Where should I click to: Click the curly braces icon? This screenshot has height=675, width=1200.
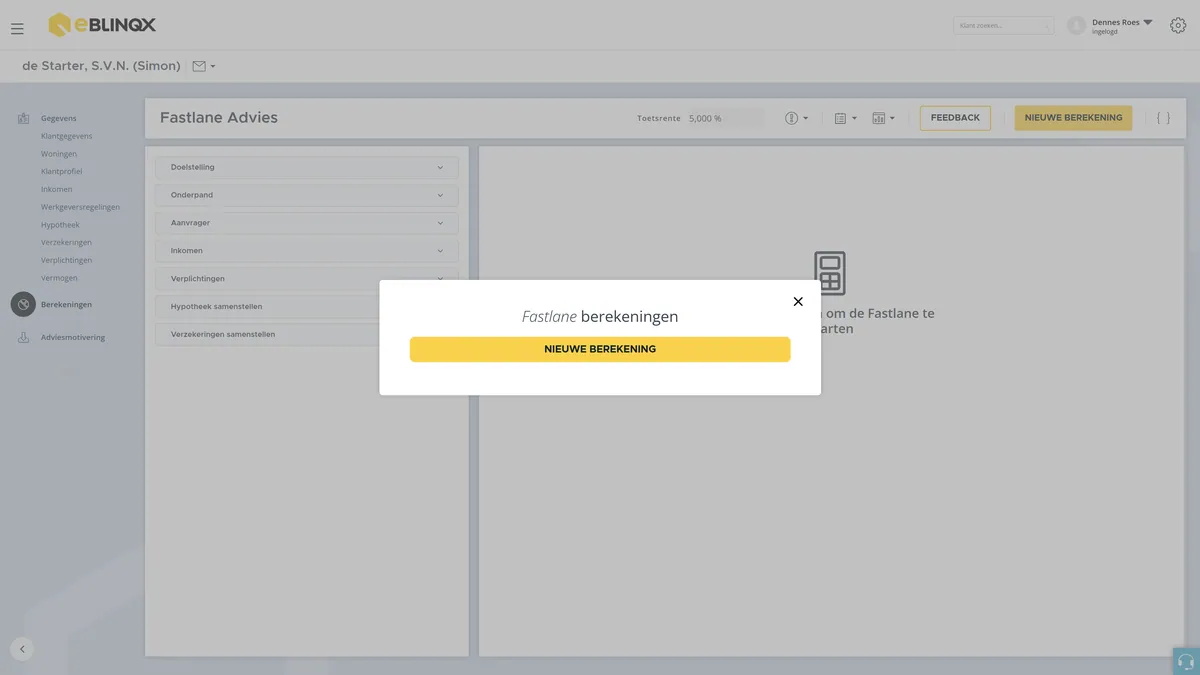(1163, 118)
